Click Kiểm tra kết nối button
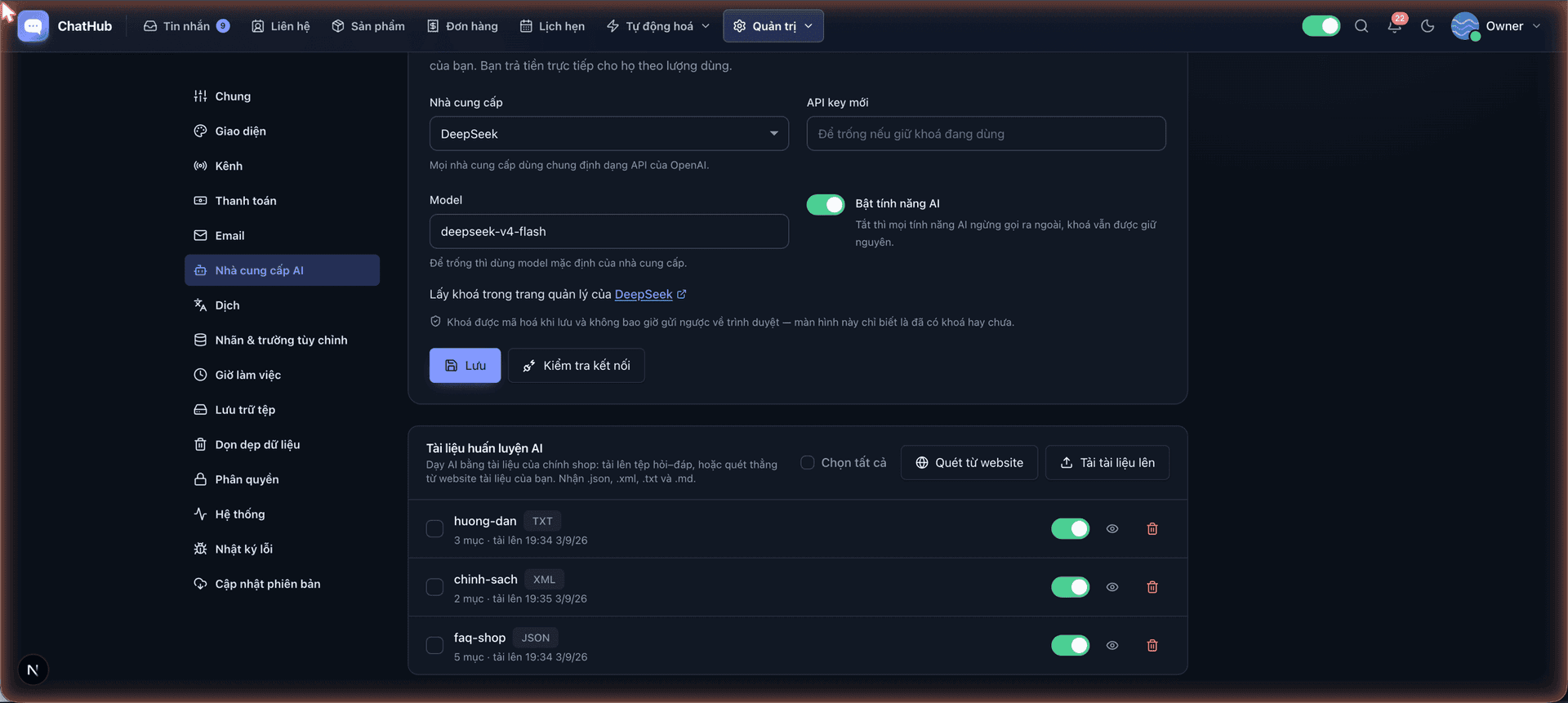Viewport: 1568px width, 703px height. 577,366
